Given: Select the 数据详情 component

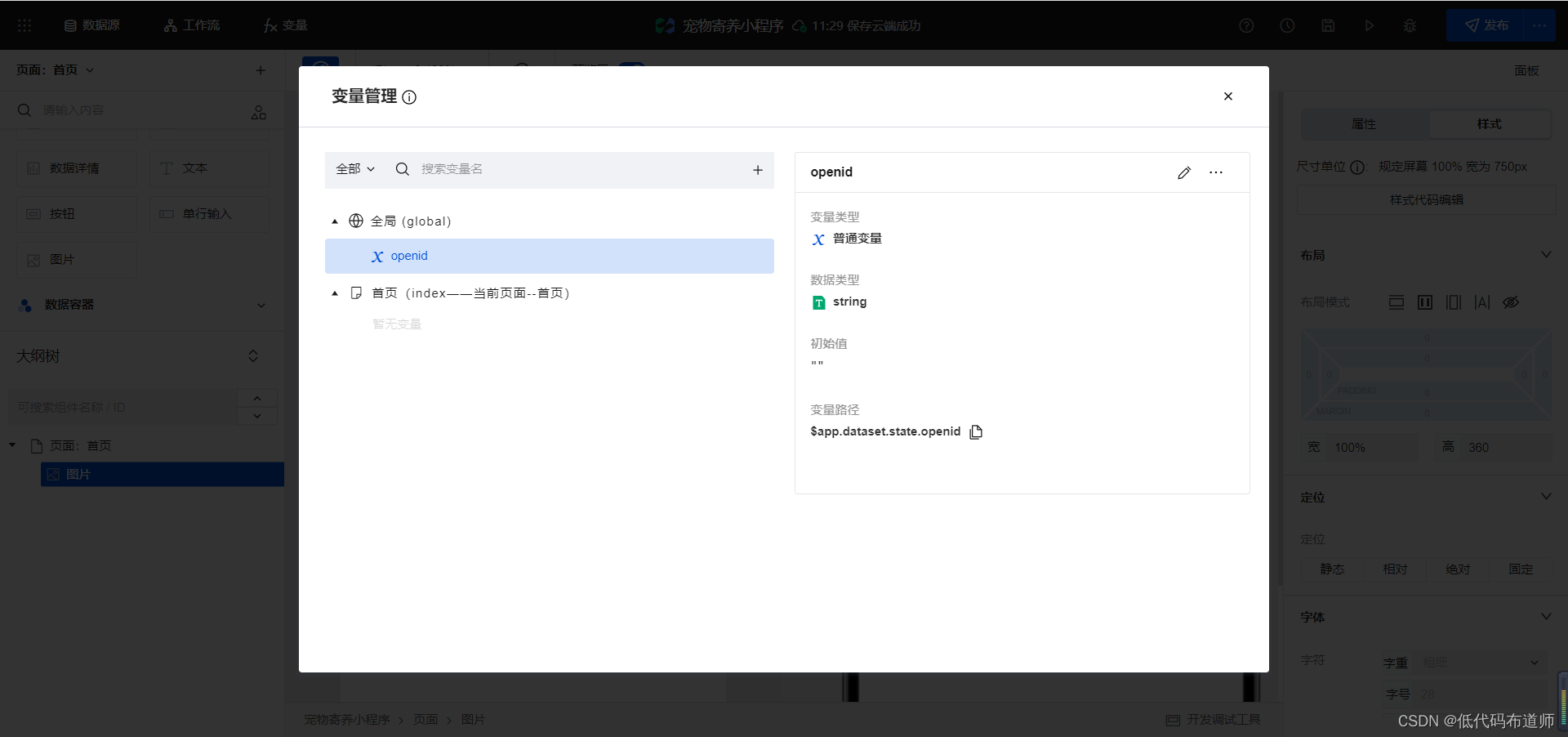Looking at the screenshot, I should coord(77,168).
